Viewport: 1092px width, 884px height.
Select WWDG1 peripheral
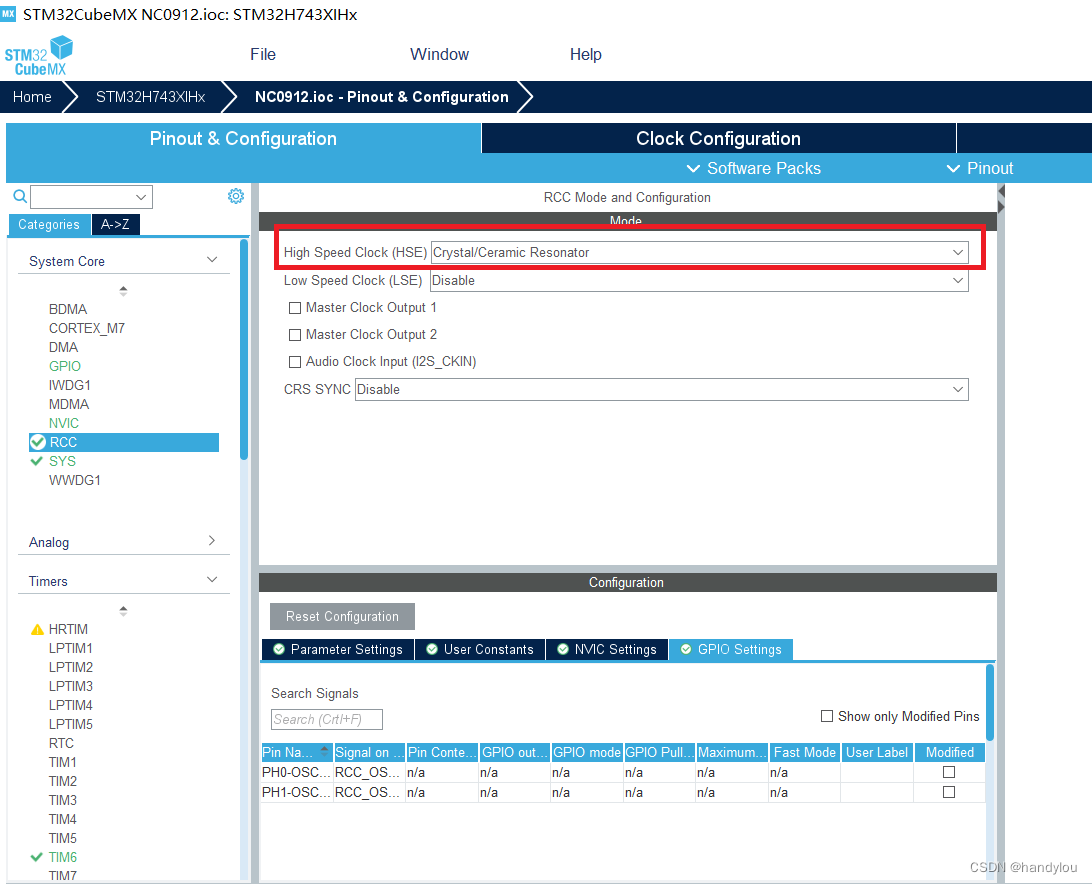[75, 481]
